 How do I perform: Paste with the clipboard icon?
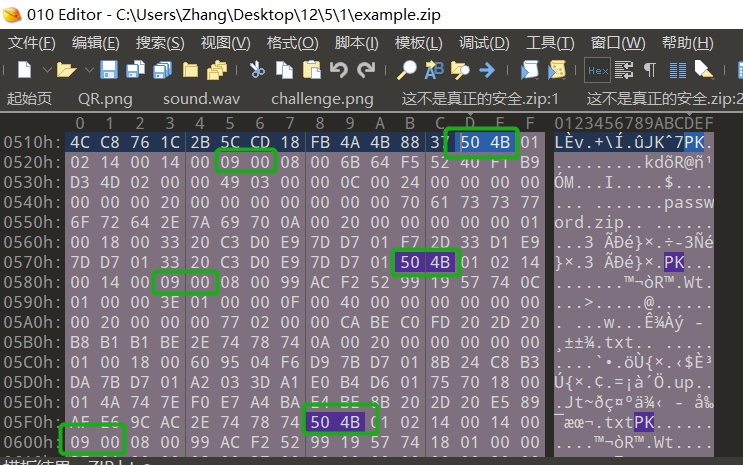coord(312,70)
